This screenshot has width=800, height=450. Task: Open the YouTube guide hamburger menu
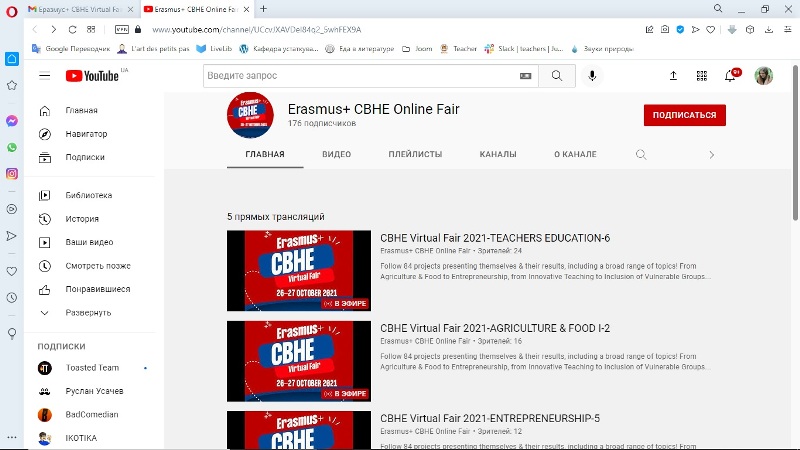[x=44, y=76]
